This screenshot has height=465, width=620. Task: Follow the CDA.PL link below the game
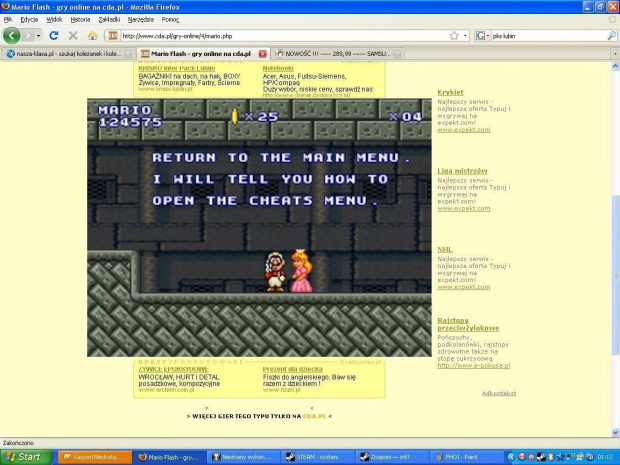point(314,416)
